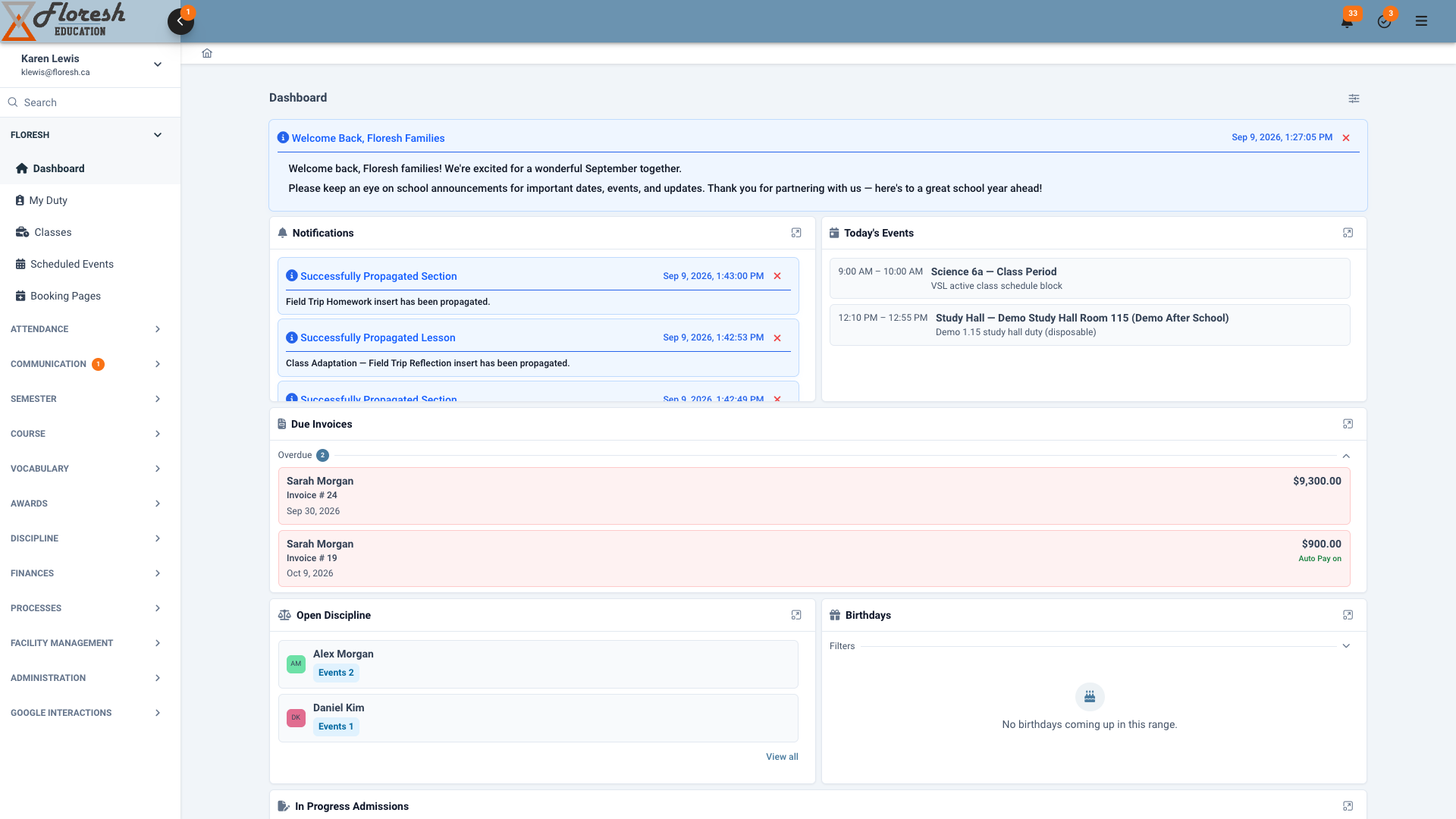
Task: Open the hamburger menu icon
Action: pos(1421,21)
